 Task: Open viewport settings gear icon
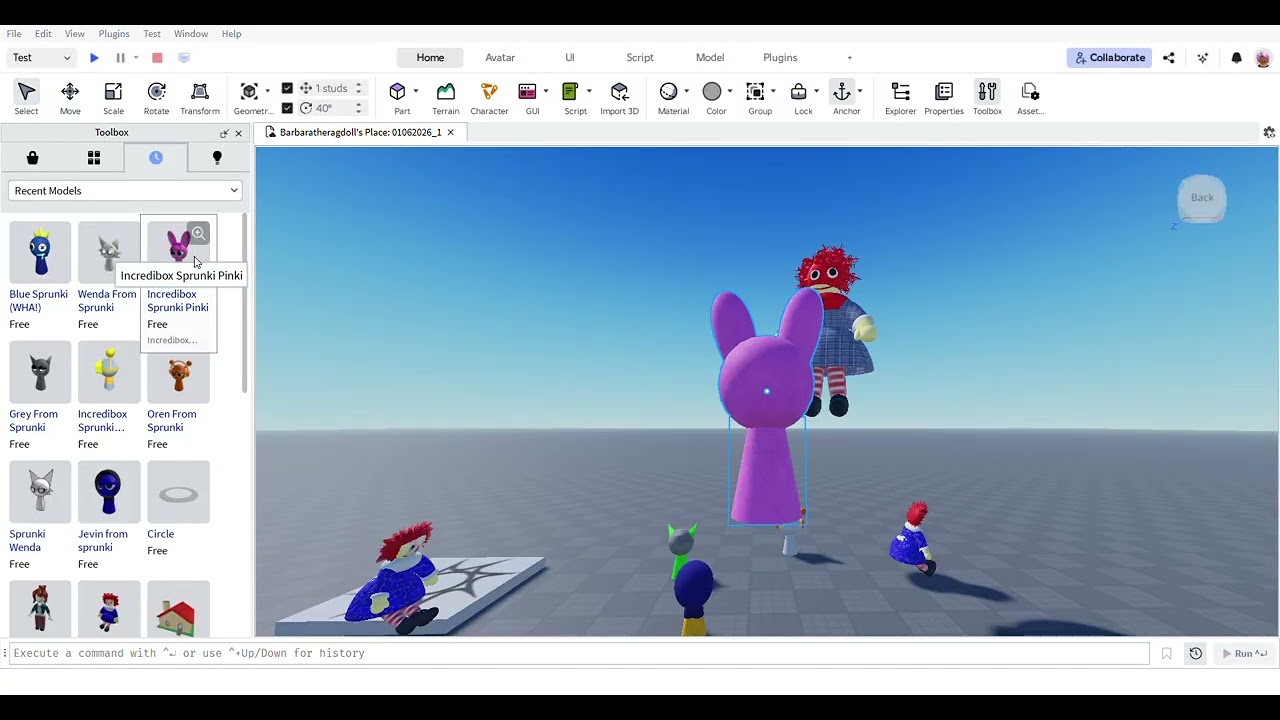[1269, 132]
